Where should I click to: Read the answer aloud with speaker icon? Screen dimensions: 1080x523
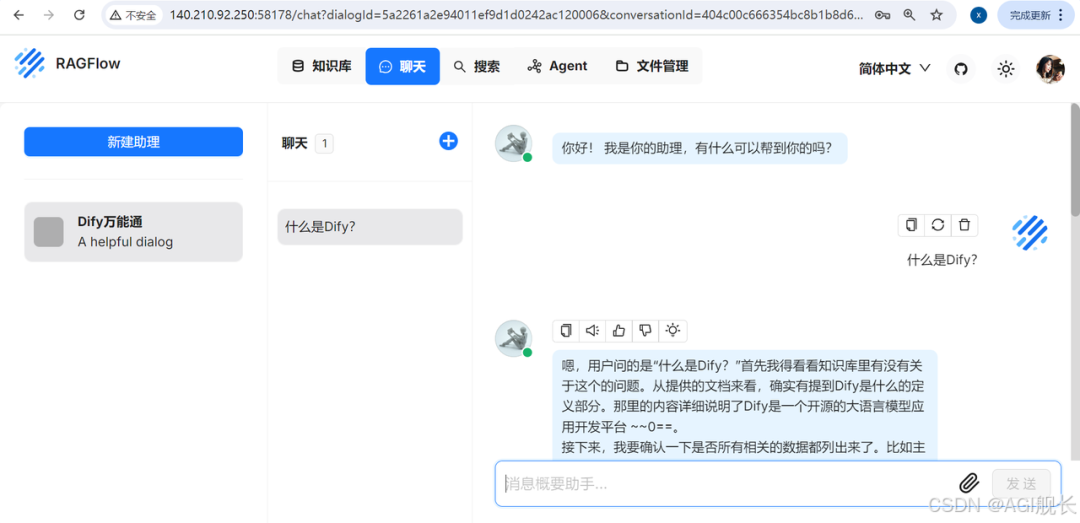592,331
